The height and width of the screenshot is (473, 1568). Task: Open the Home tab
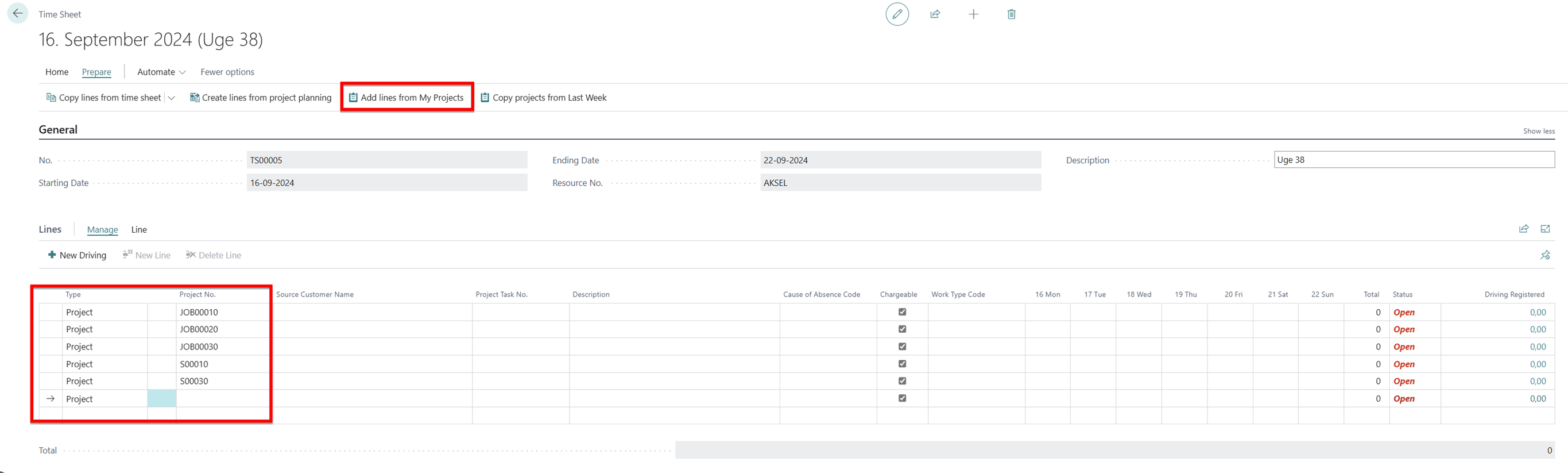coord(57,72)
